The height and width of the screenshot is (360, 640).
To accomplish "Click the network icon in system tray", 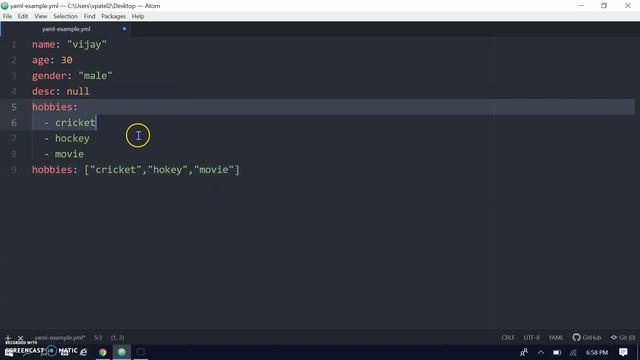I will click(x=573, y=352).
